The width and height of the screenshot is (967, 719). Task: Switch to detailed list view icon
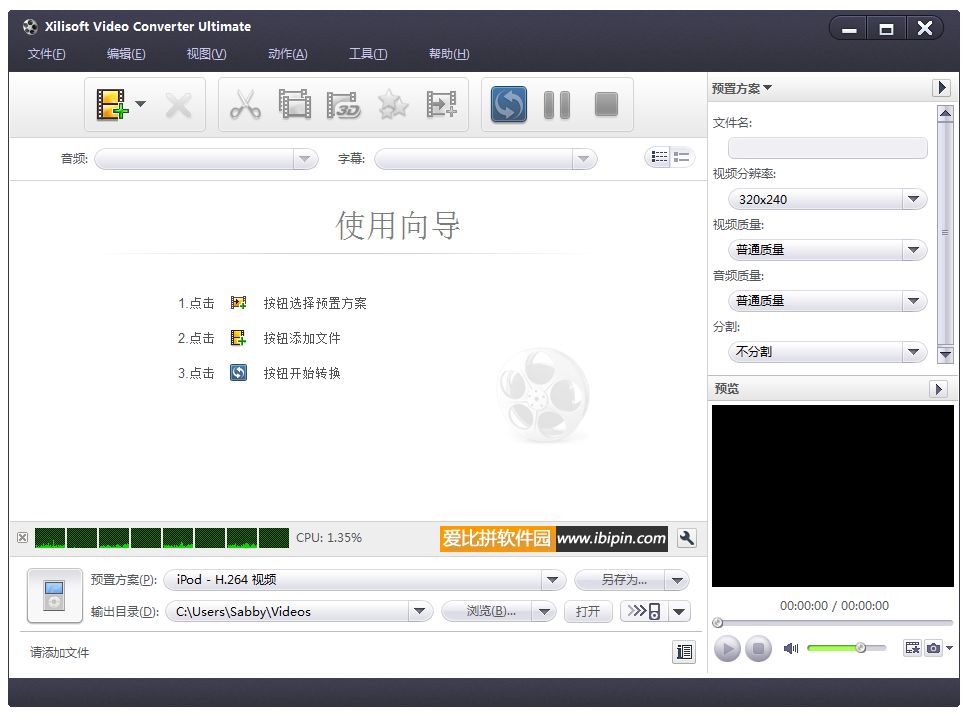[x=659, y=157]
